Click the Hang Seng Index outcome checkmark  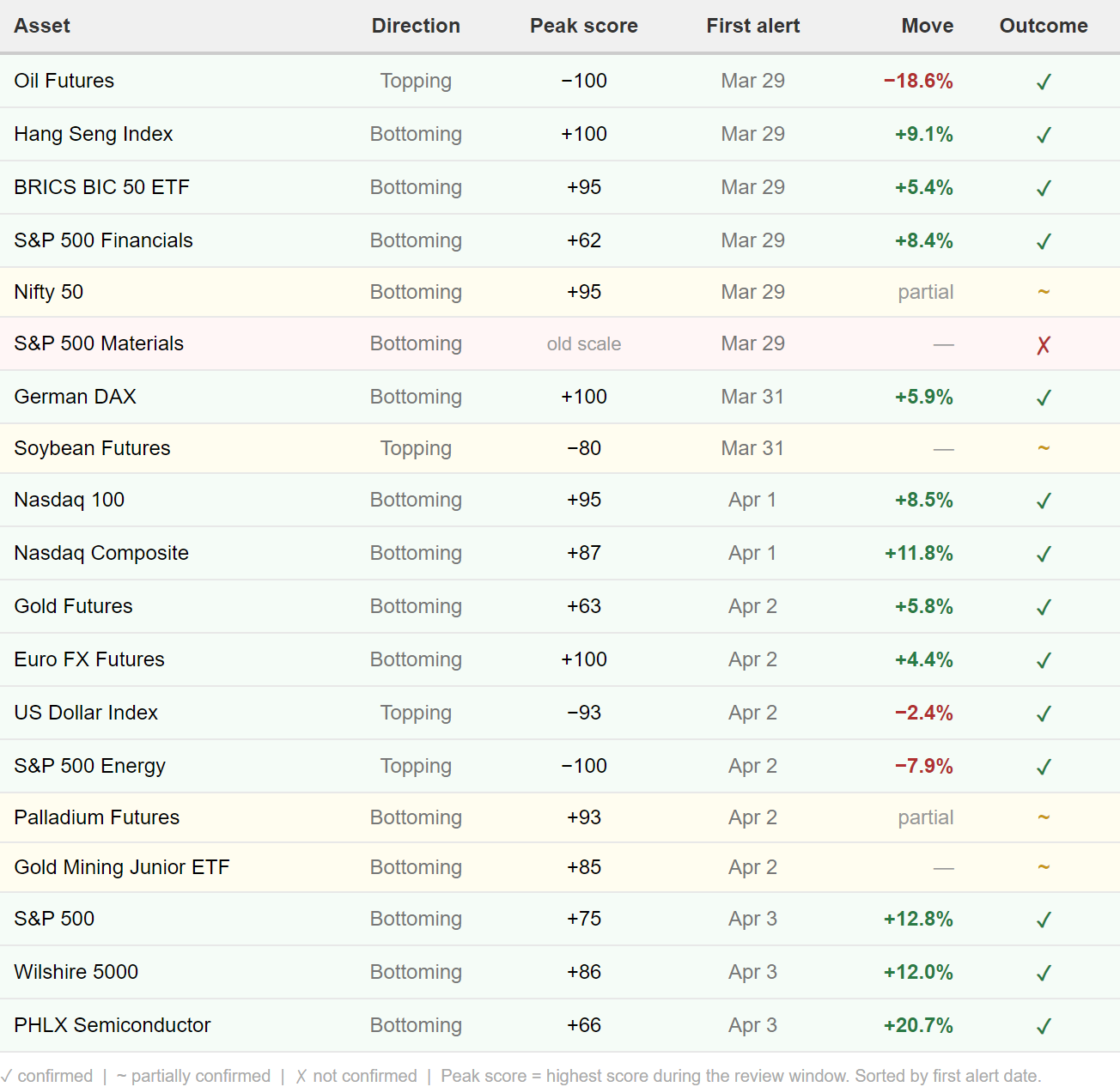tap(1044, 135)
